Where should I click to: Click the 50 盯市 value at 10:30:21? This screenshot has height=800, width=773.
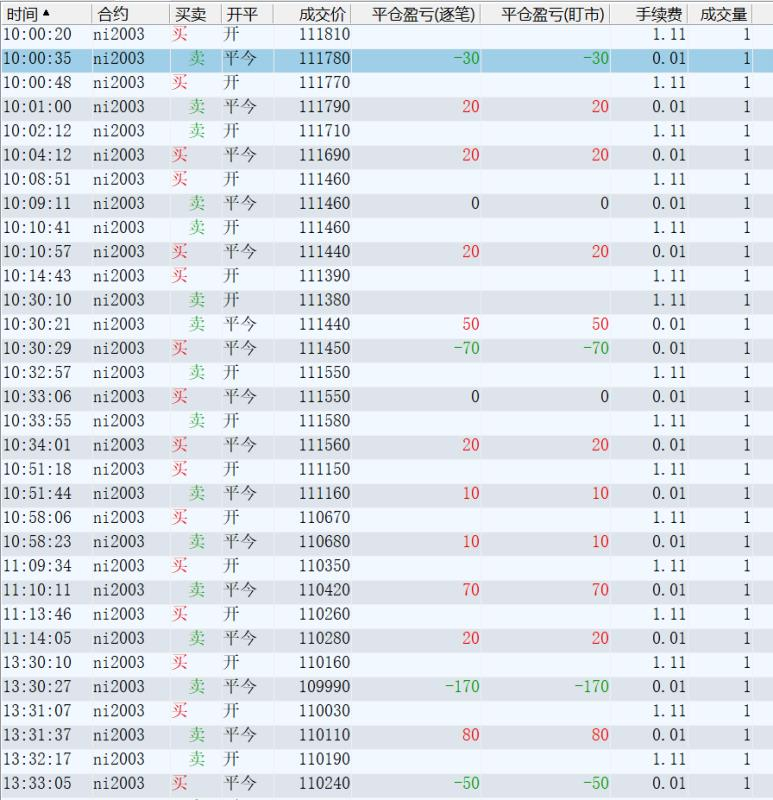(x=601, y=324)
